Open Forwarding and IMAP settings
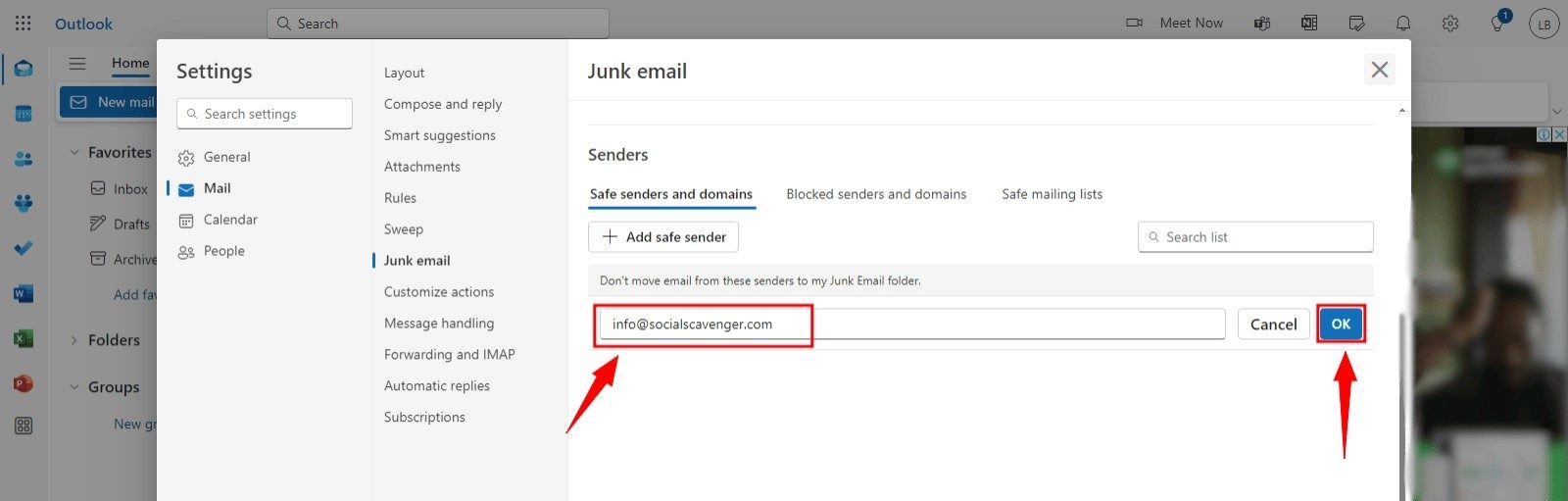 pos(450,355)
